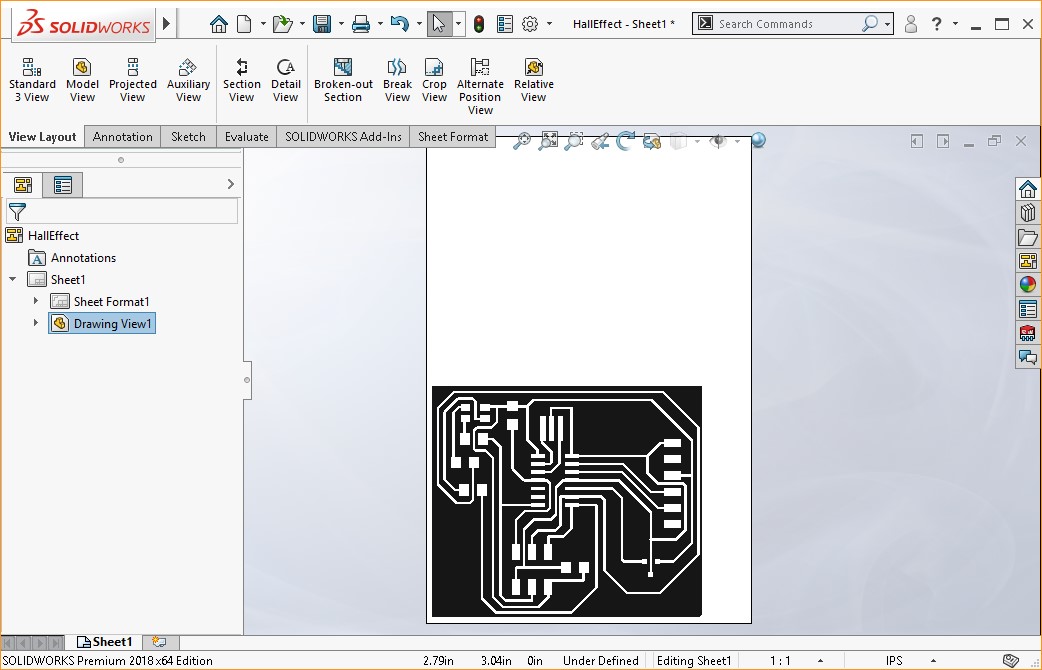Viewport: 1042px width, 670px height.
Task: Switch to the Annotation tab
Action: pyautogui.click(x=123, y=137)
